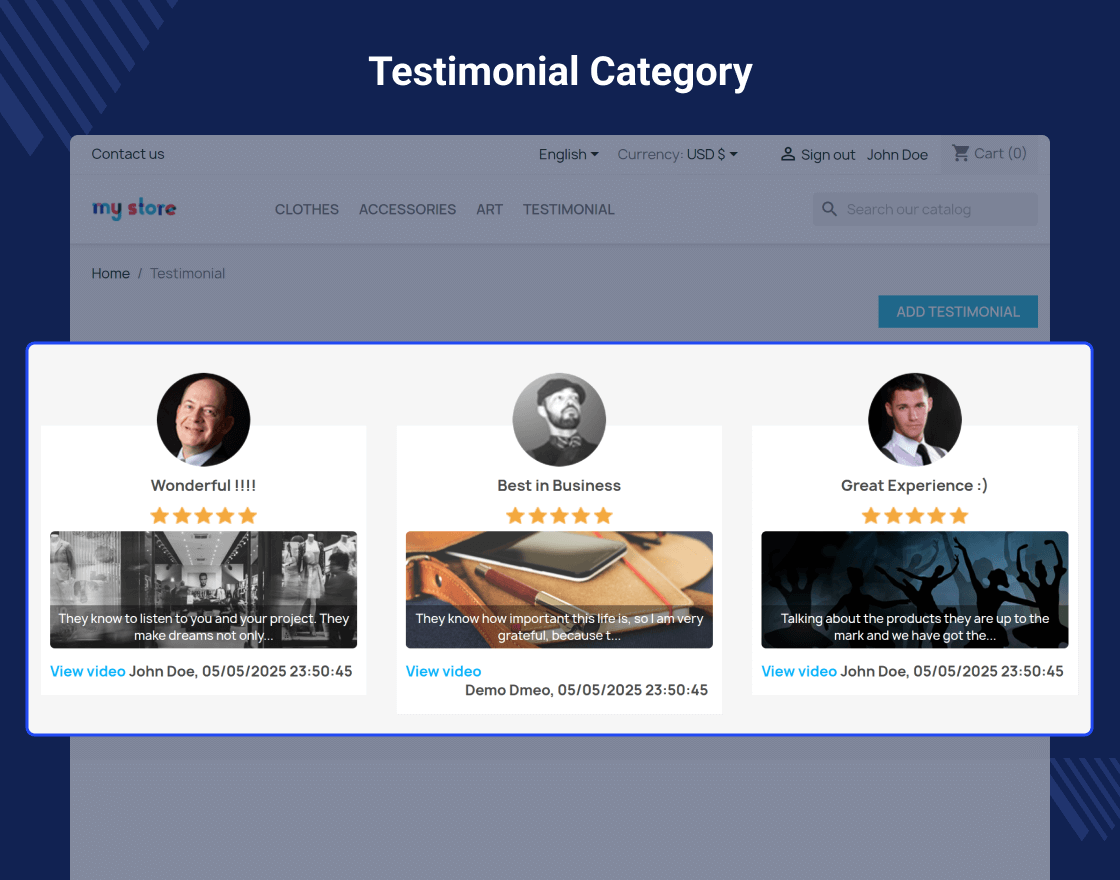Viewport: 1120px width, 880px height.
Task: Click the Wonderful !!!! title
Action: click(204, 486)
